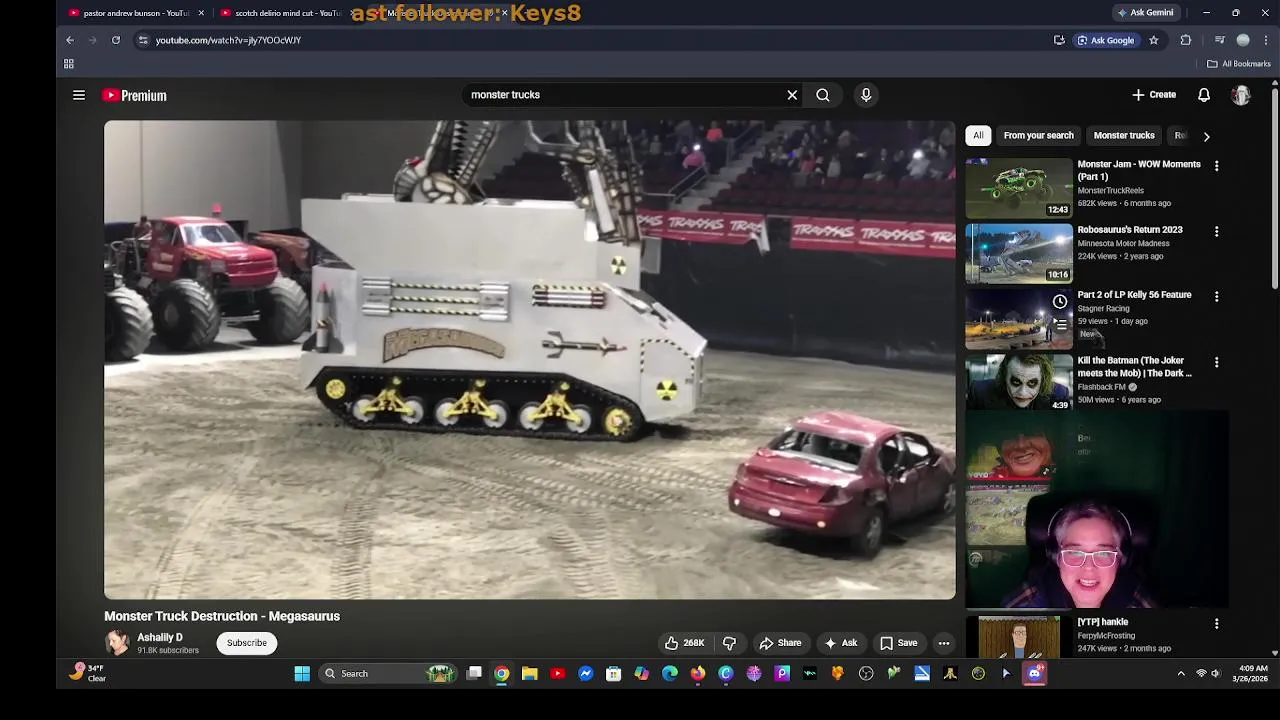Open Robosaurus's Return 2023 video title
Viewport: 1280px width, 720px height.
pyautogui.click(x=1130, y=230)
